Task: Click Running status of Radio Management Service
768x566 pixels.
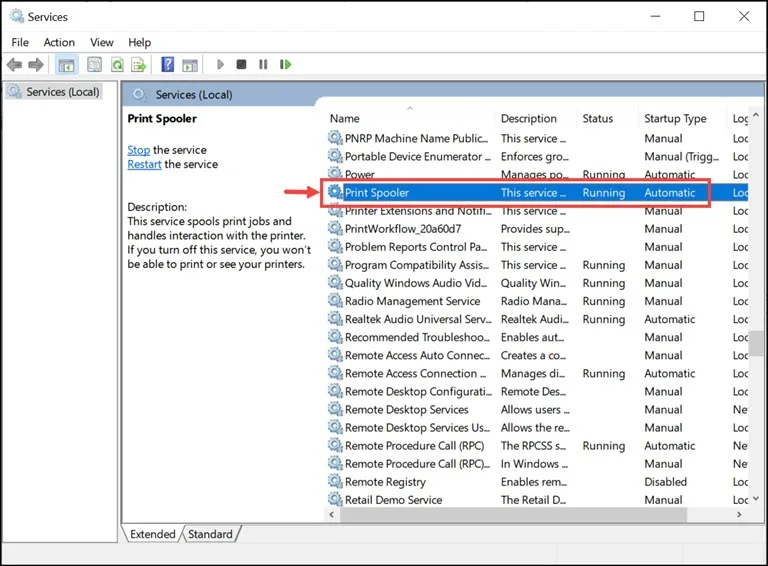Action: 603,301
